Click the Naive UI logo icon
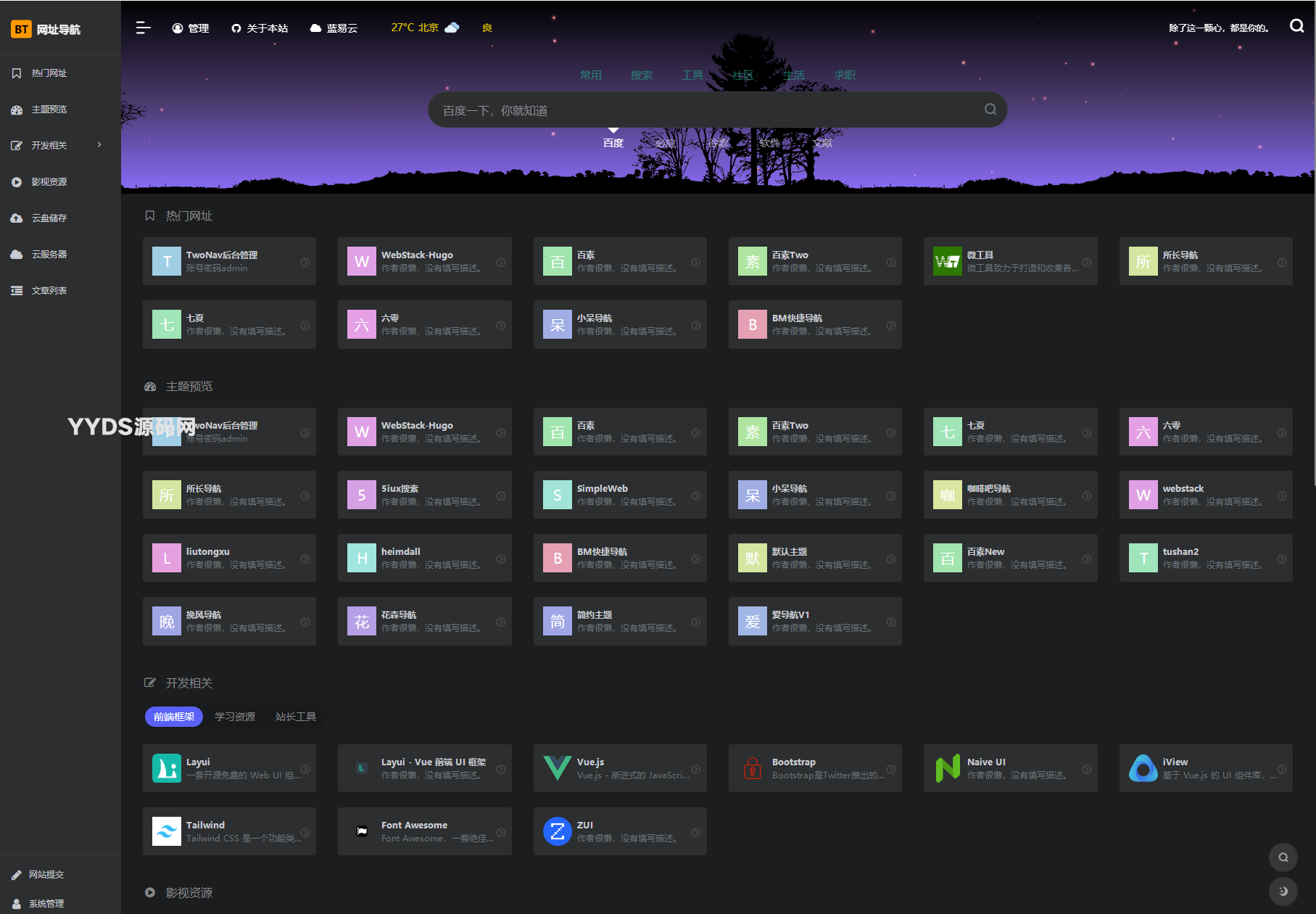 [947, 768]
